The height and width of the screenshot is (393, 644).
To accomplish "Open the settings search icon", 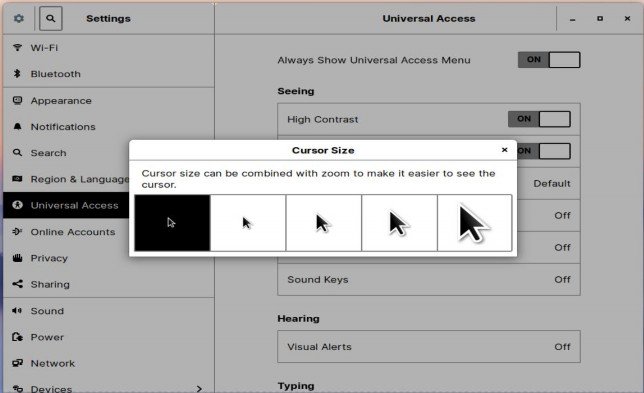I will [x=51, y=18].
